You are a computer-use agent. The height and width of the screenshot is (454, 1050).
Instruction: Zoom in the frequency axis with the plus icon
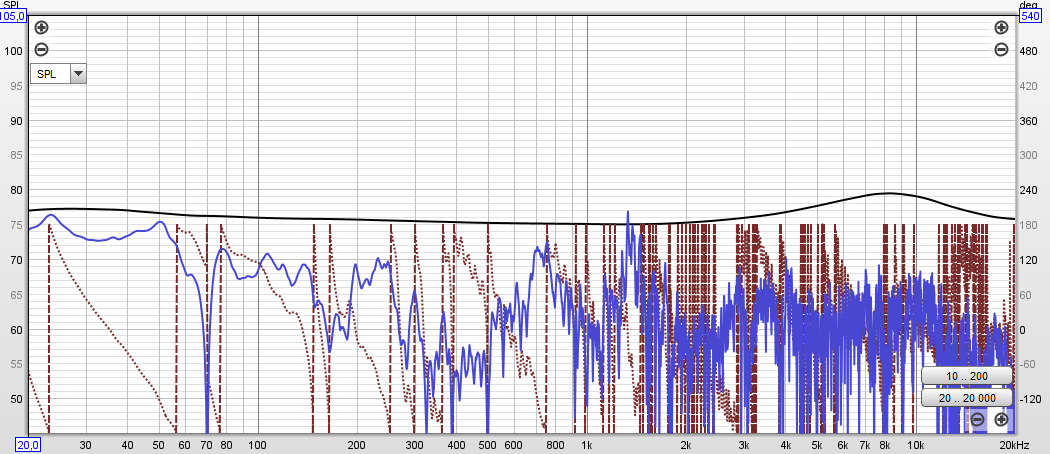[1001, 420]
